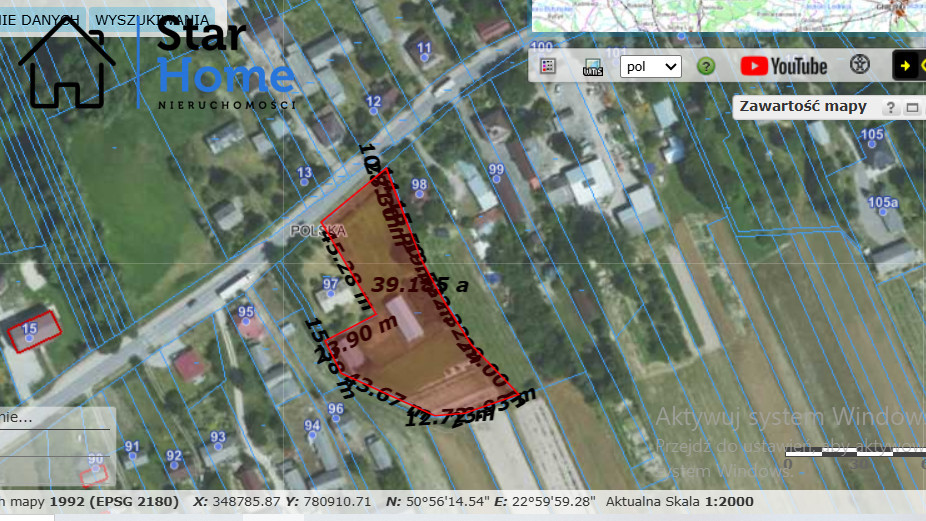Click the map scale bar
The width and height of the screenshot is (926, 521).
coord(855,452)
